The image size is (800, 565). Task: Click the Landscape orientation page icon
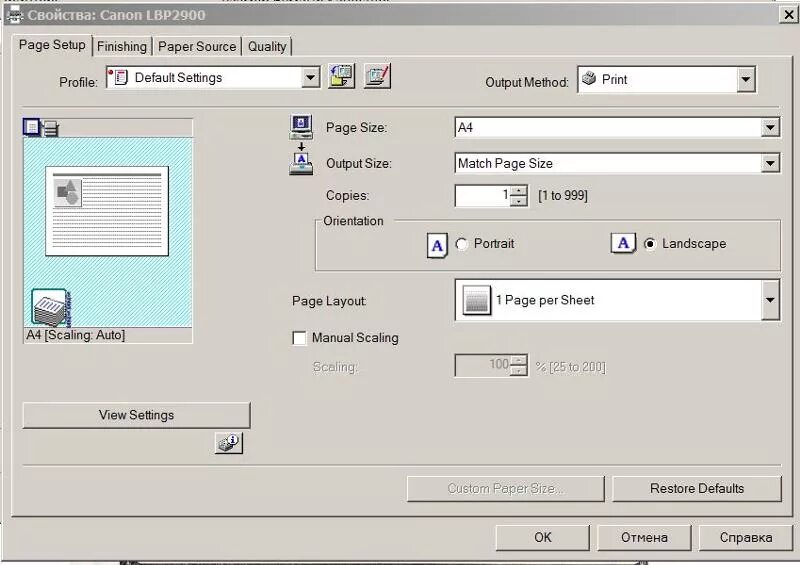(x=623, y=243)
